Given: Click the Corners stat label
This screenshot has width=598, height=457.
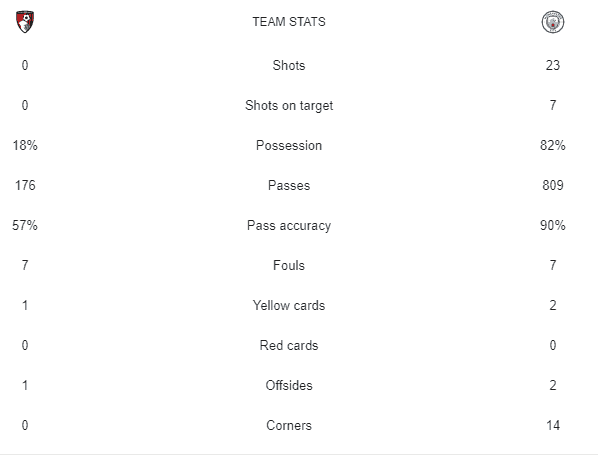Looking at the screenshot, I should pos(289,425).
